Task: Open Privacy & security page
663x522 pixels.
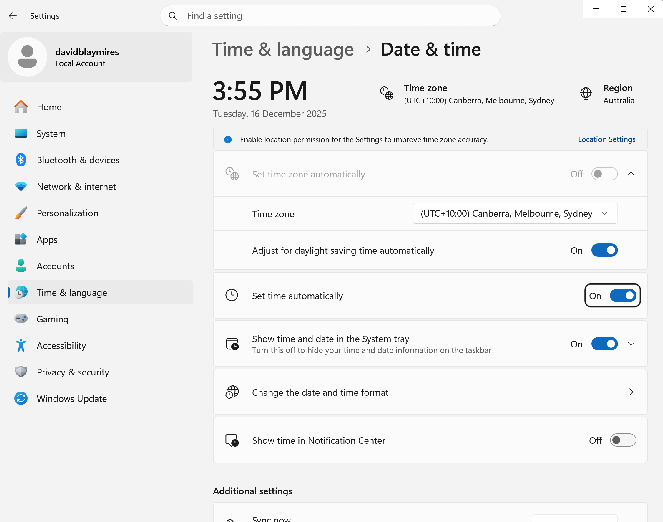Action: (100, 372)
